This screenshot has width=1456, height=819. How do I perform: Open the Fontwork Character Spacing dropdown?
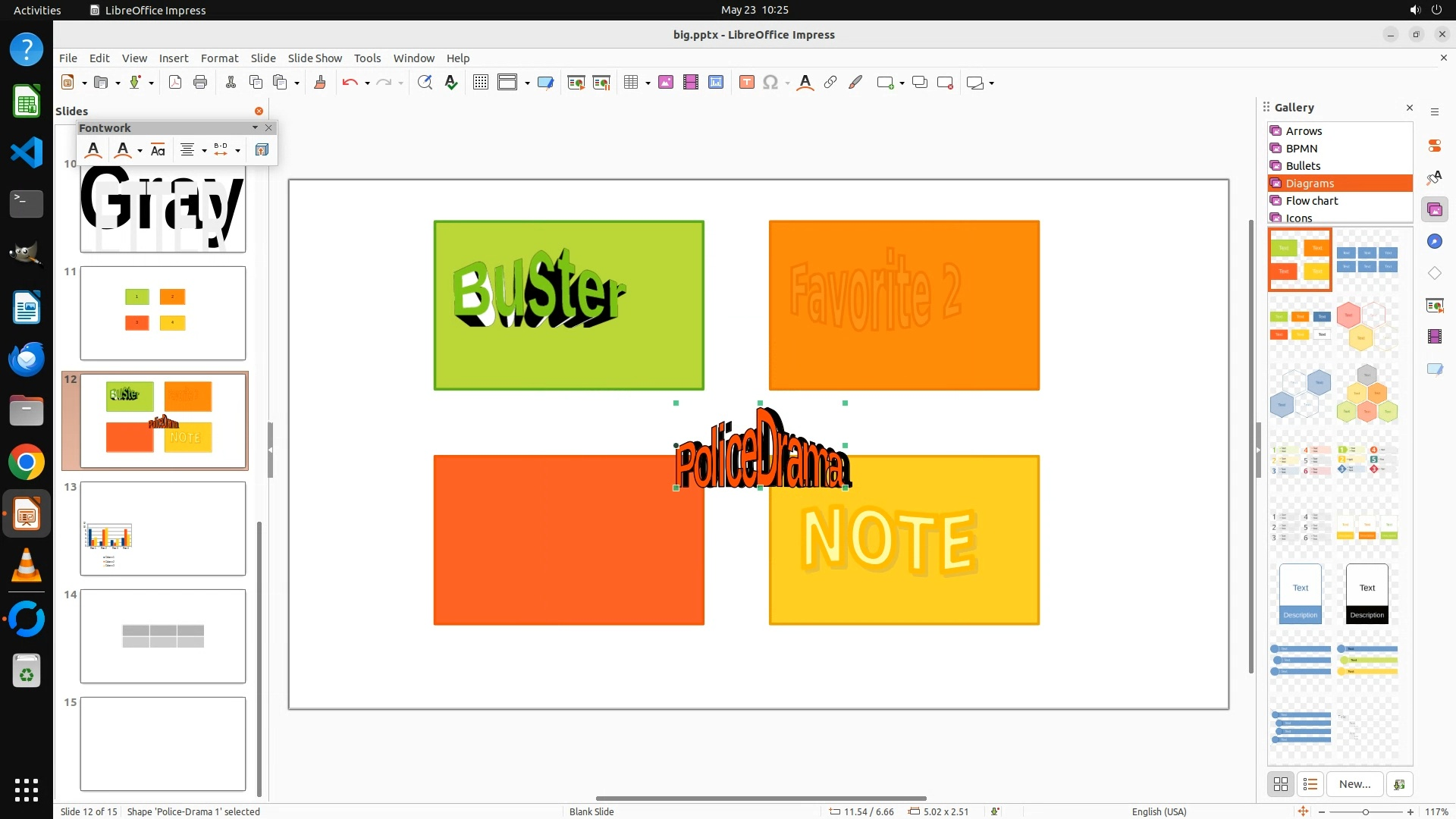[x=237, y=150]
